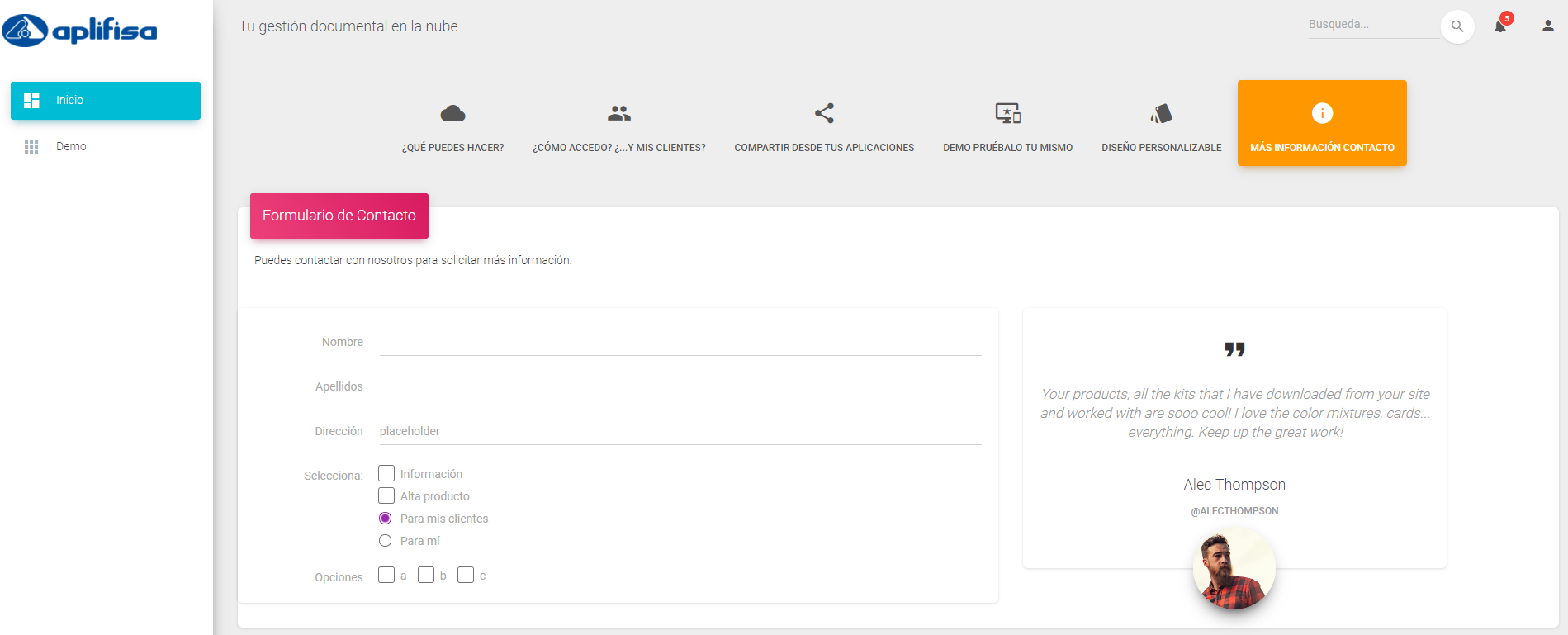The height and width of the screenshot is (635, 1568).
Task: Check the Información checkbox
Action: pos(386,473)
